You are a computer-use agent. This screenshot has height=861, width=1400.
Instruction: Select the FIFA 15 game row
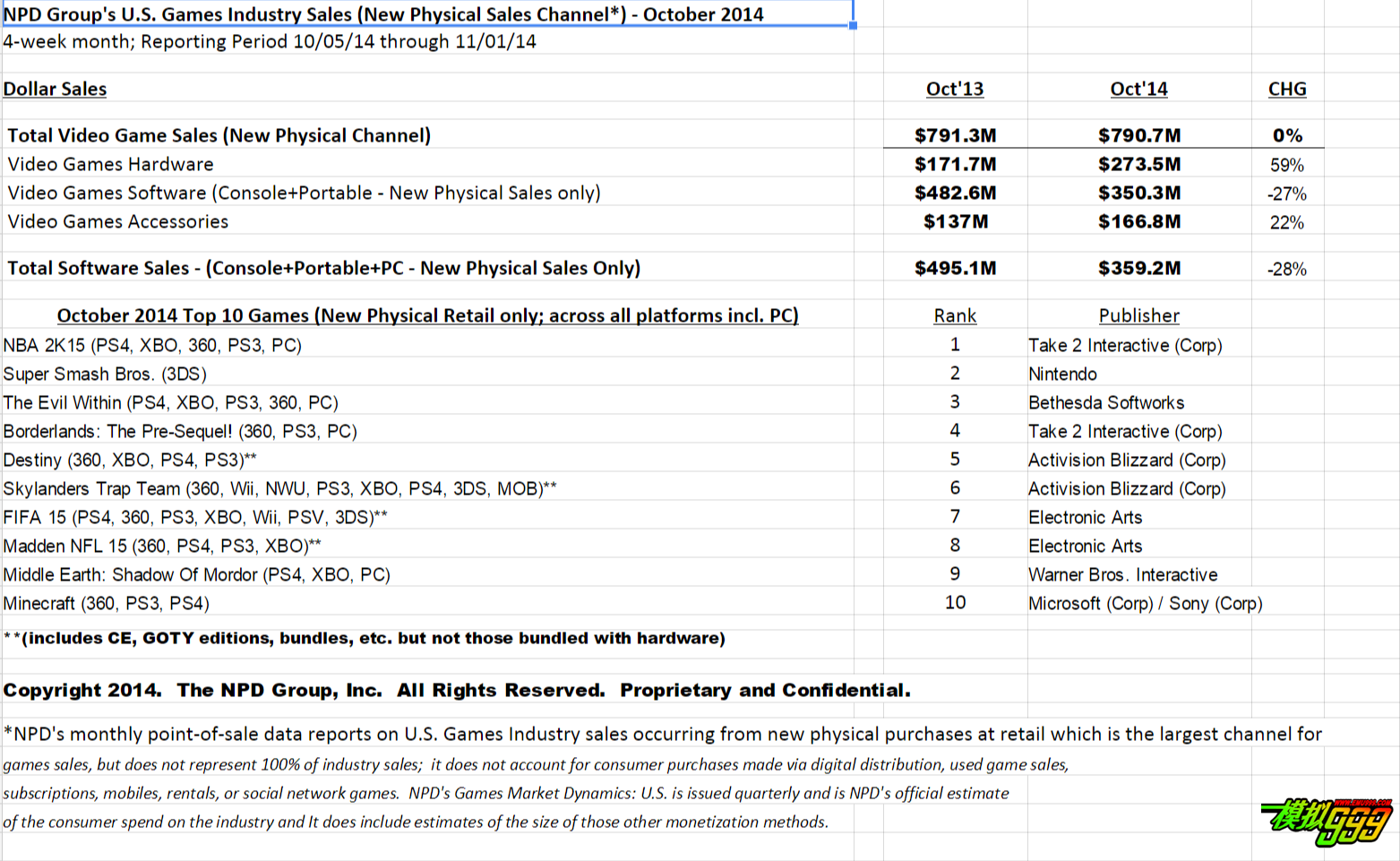(195, 517)
